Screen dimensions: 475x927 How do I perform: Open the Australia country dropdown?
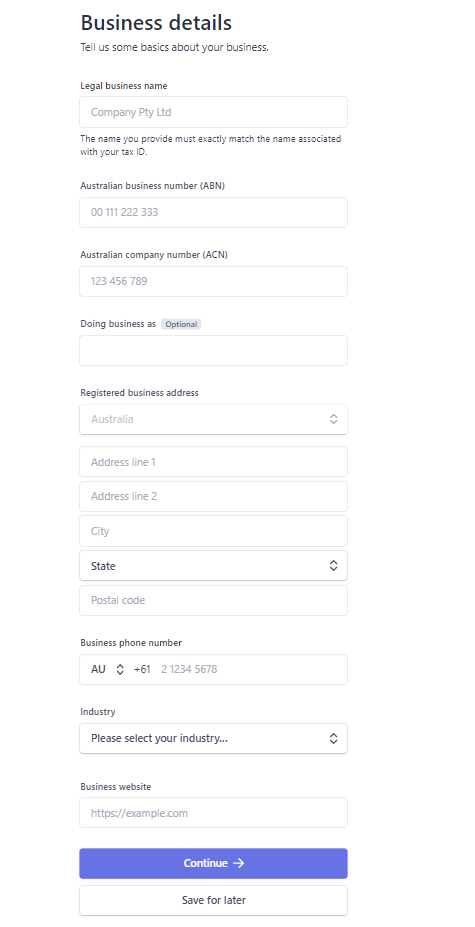pyautogui.click(x=214, y=419)
